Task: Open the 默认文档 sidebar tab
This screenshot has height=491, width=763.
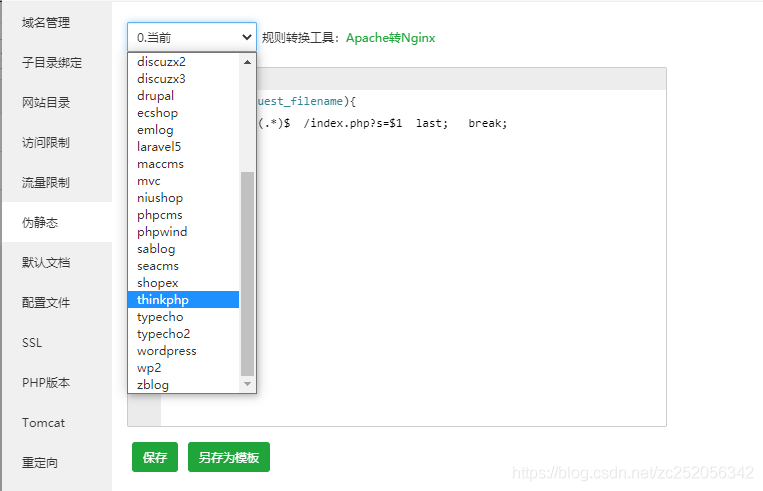Action: (x=57, y=262)
